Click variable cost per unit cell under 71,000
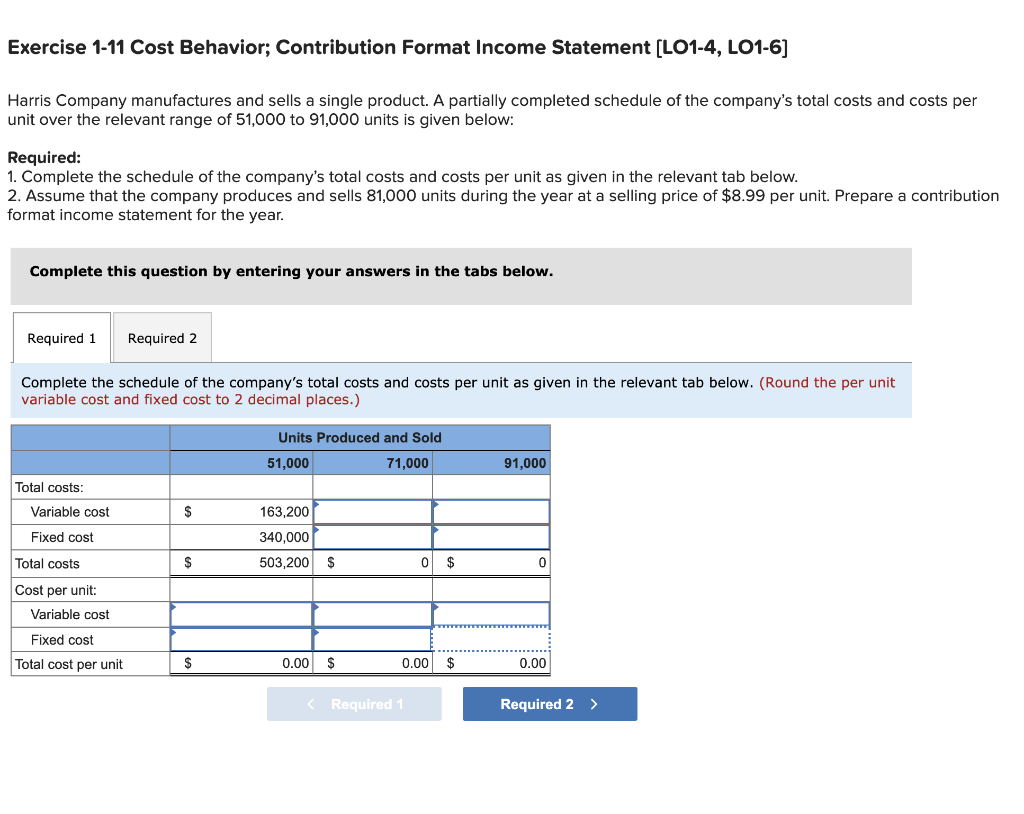 [x=372, y=614]
